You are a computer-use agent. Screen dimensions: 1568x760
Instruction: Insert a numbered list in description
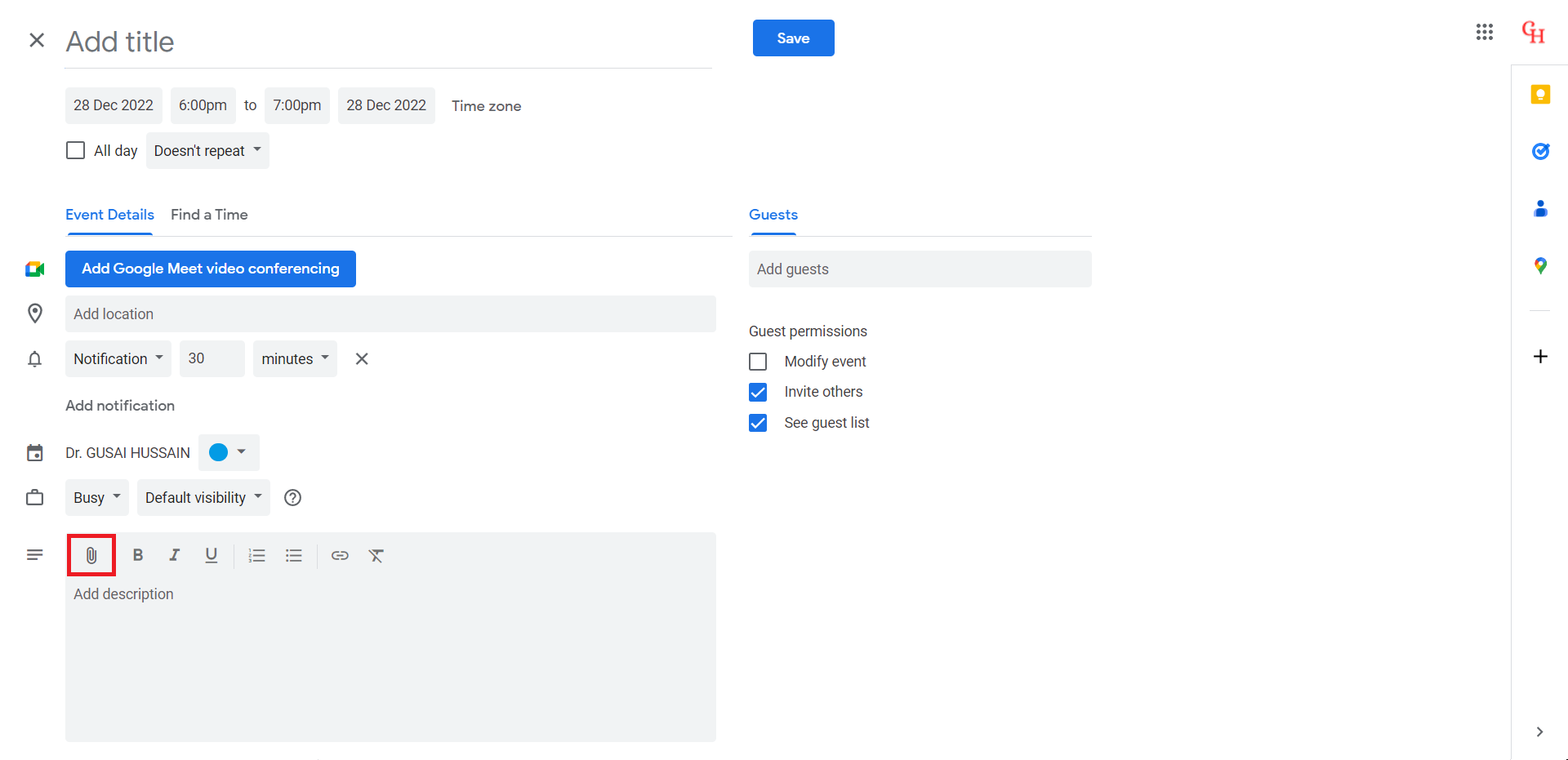point(257,556)
